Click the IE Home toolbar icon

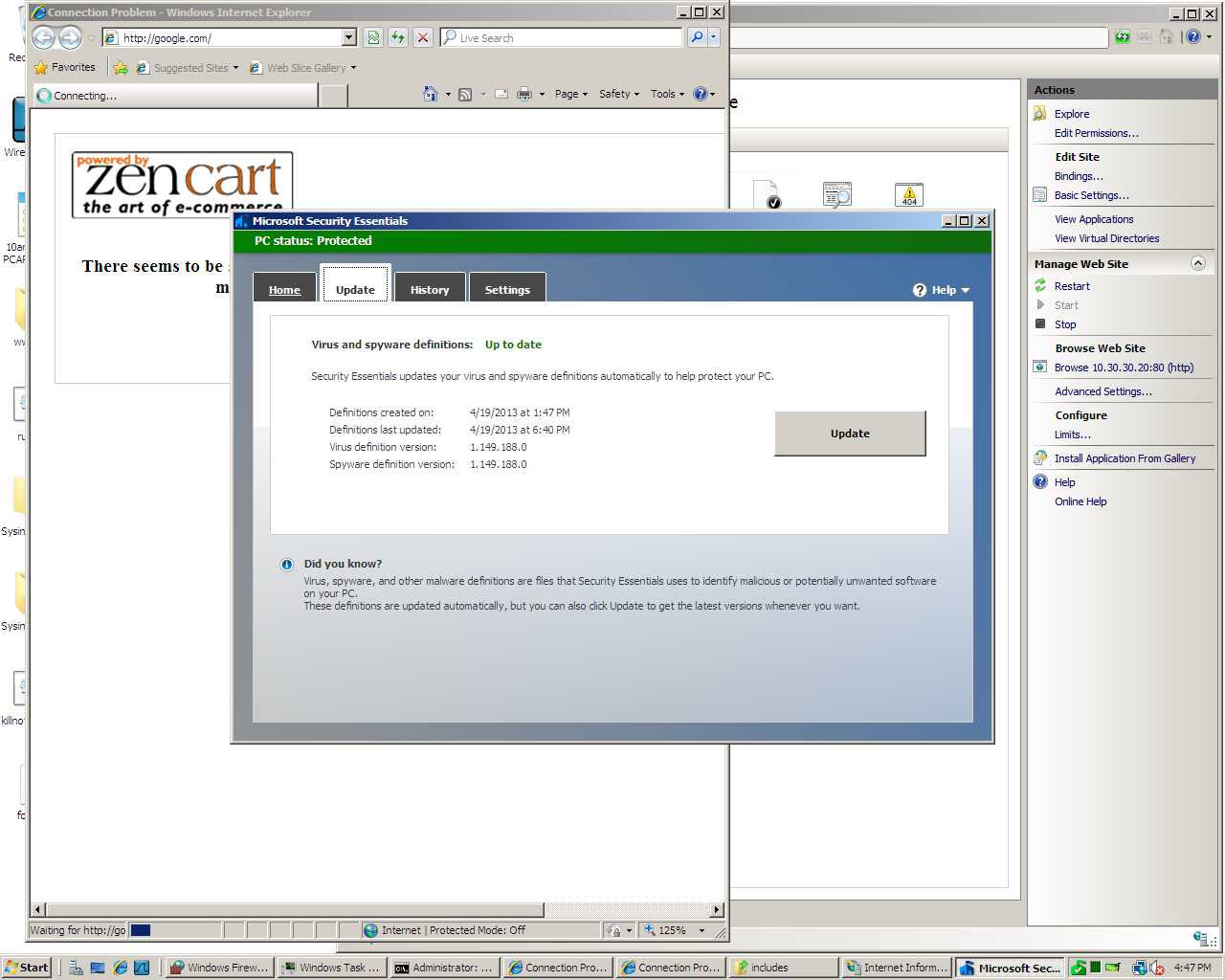(430, 94)
